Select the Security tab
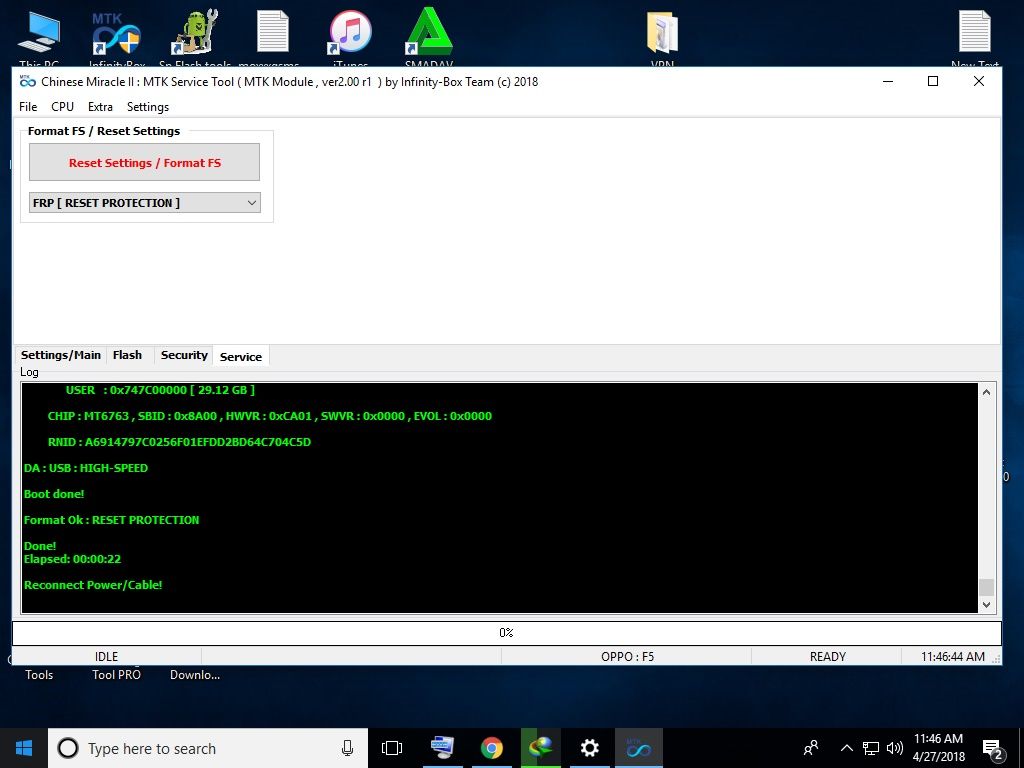 (184, 355)
